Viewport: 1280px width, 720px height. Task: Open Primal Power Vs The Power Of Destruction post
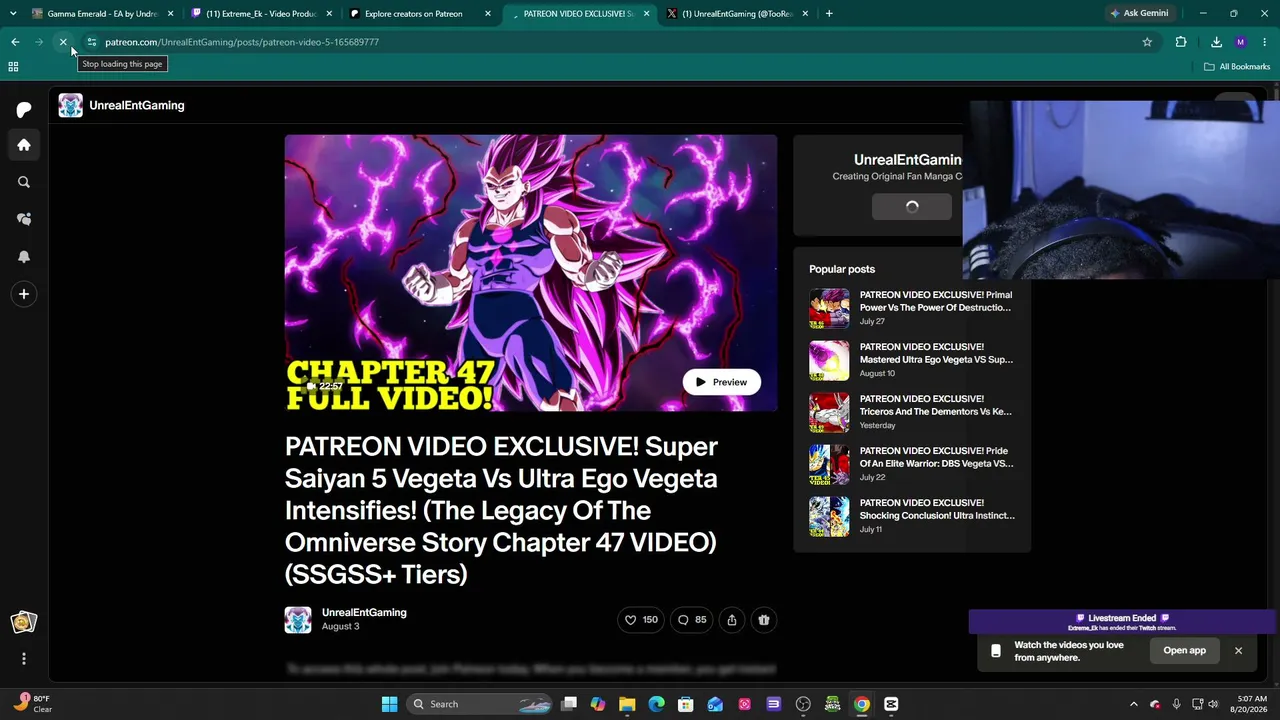click(936, 301)
